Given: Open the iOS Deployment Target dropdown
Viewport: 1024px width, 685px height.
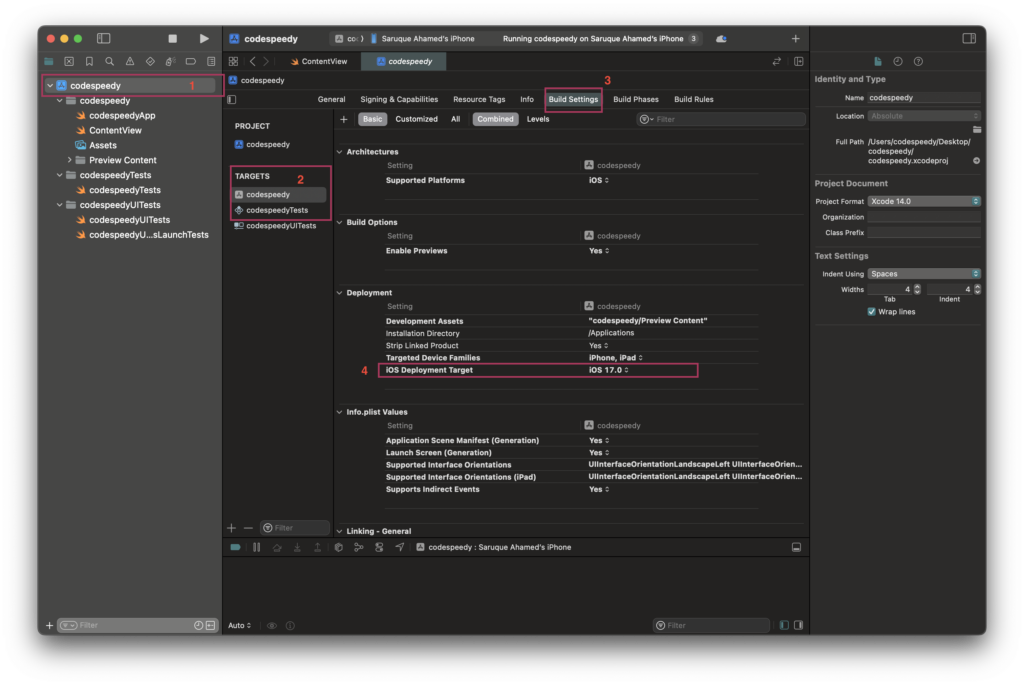Looking at the screenshot, I should [609, 370].
